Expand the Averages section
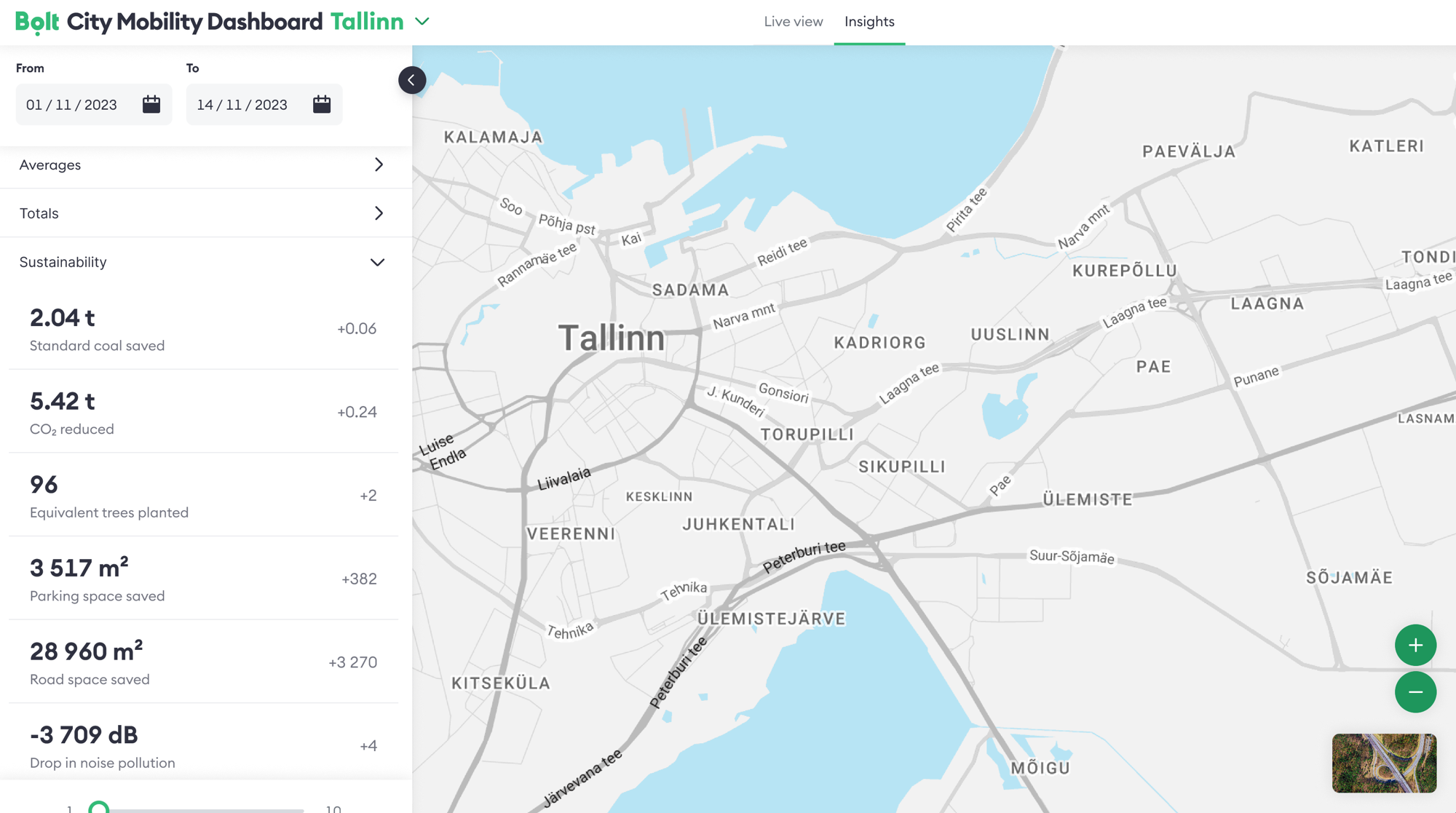This screenshot has height=813, width=1456. point(206,165)
